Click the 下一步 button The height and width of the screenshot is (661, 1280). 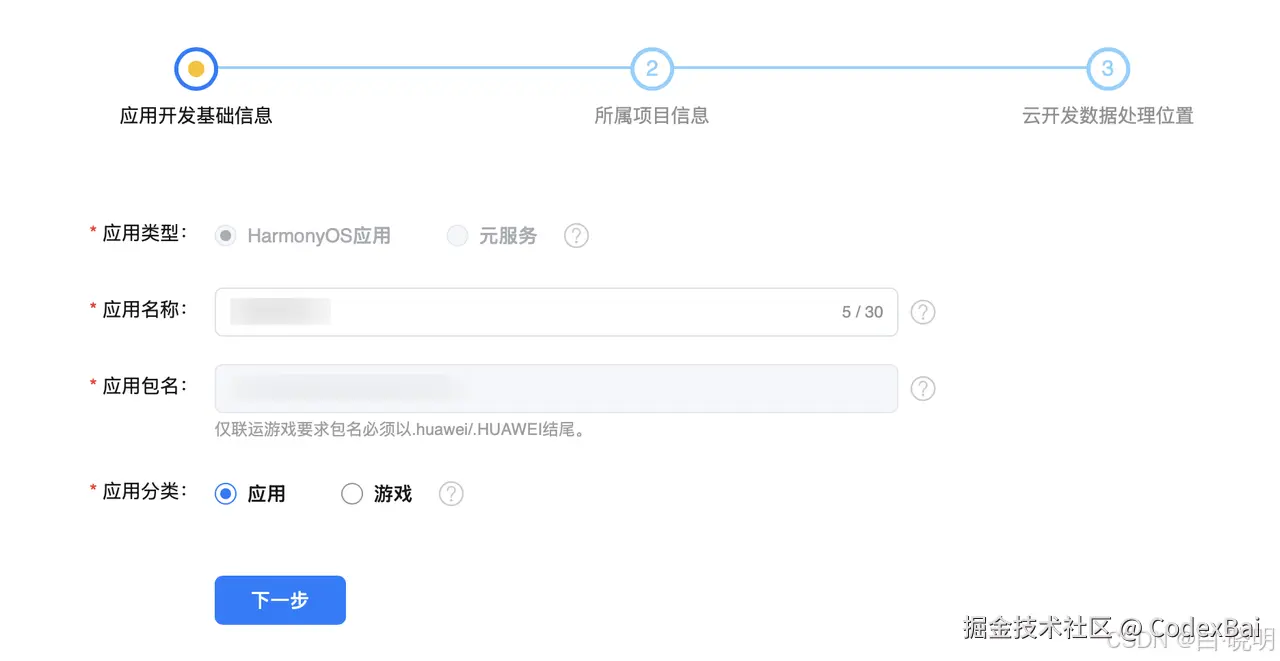(x=280, y=600)
